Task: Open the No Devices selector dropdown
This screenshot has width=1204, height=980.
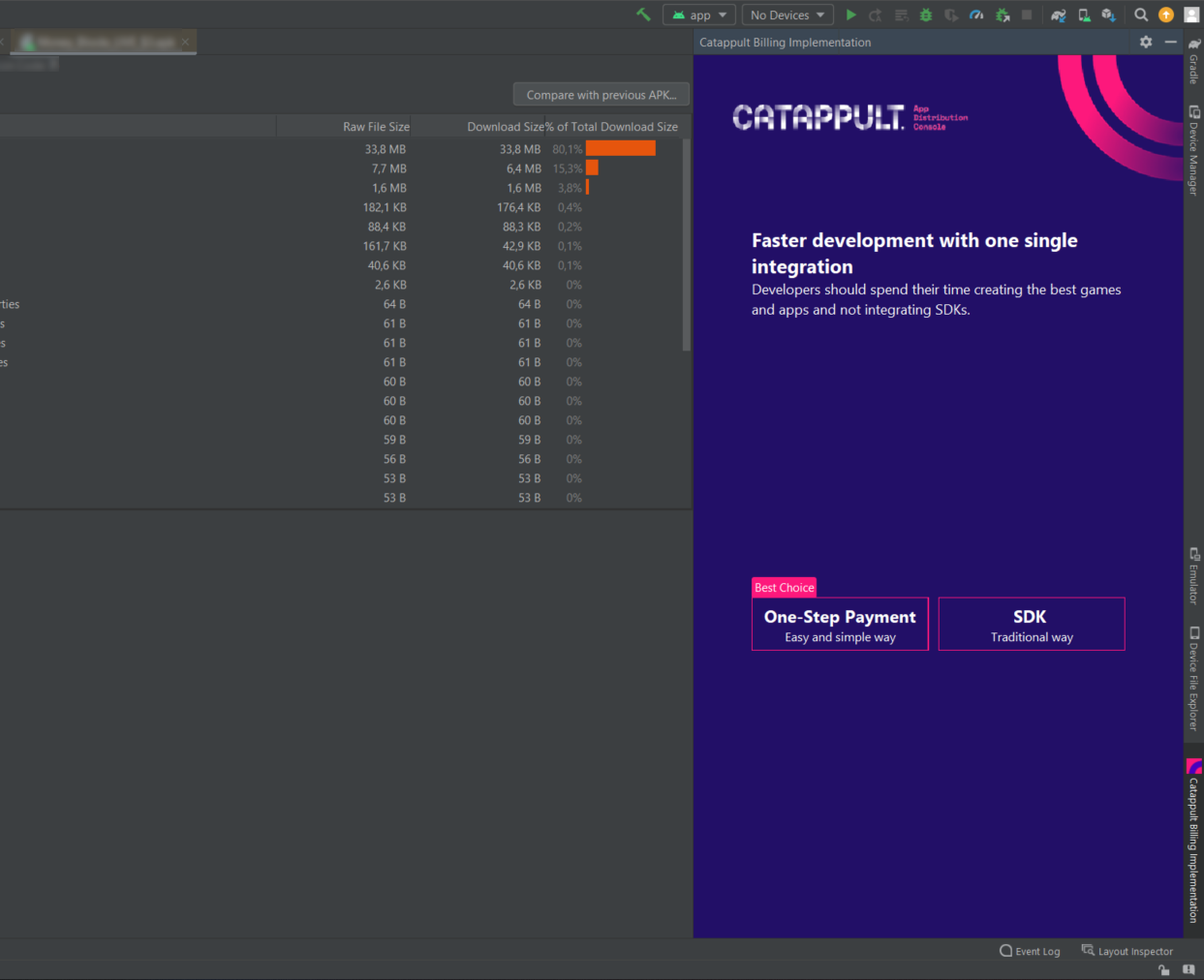Action: point(787,15)
